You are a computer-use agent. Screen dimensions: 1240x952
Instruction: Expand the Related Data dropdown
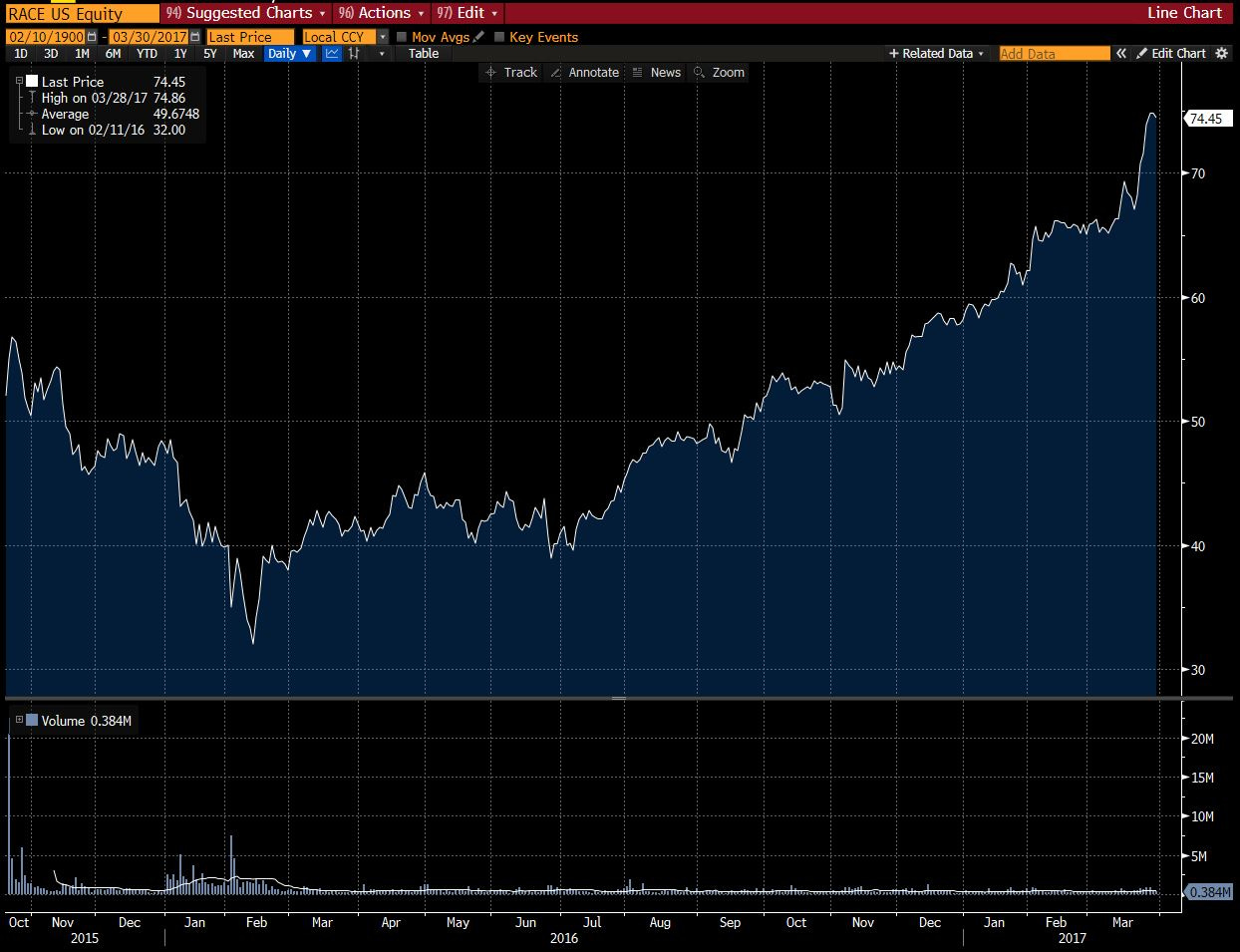(x=936, y=54)
